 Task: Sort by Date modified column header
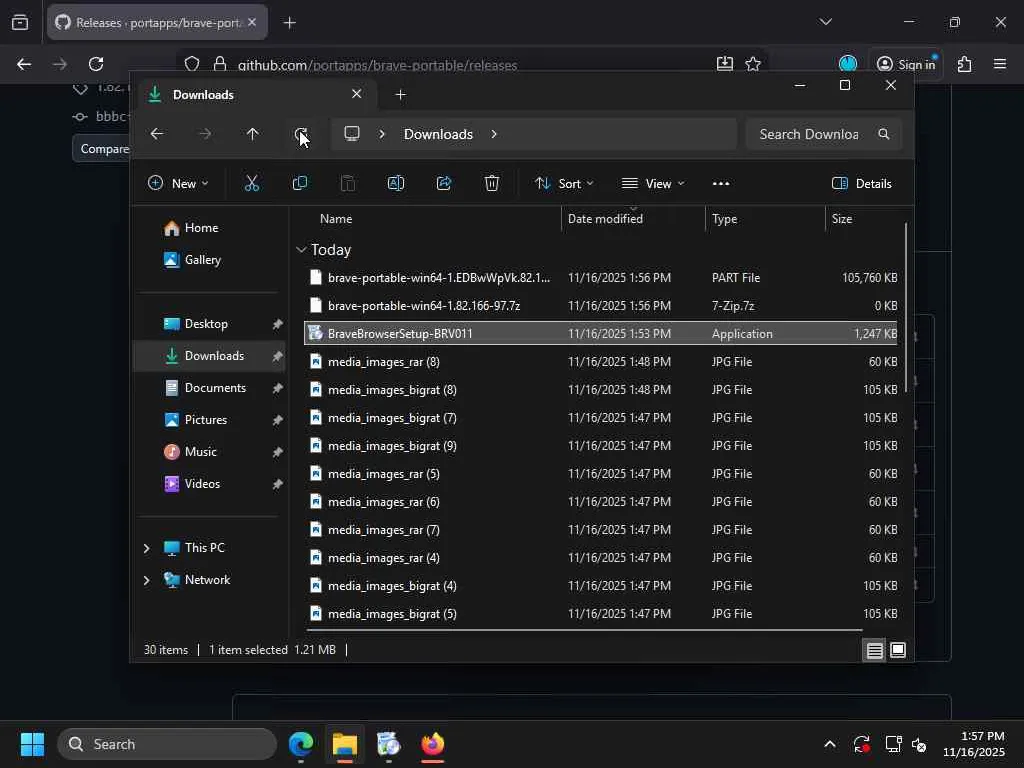tap(605, 219)
